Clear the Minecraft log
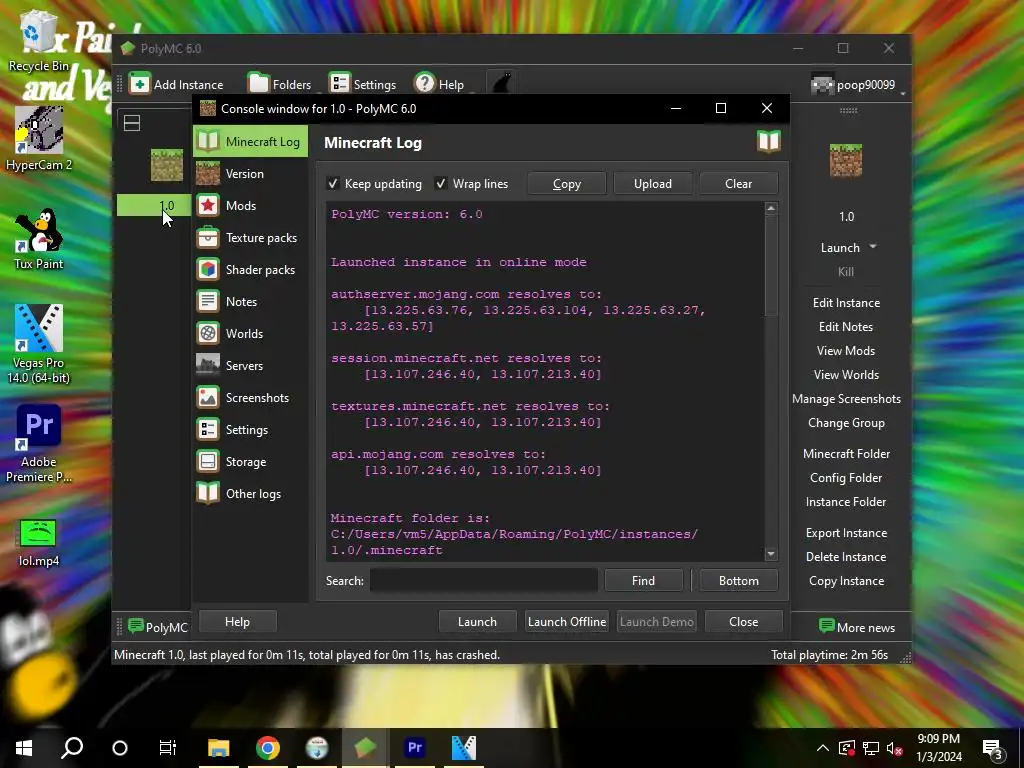This screenshot has width=1024, height=768. click(x=739, y=184)
